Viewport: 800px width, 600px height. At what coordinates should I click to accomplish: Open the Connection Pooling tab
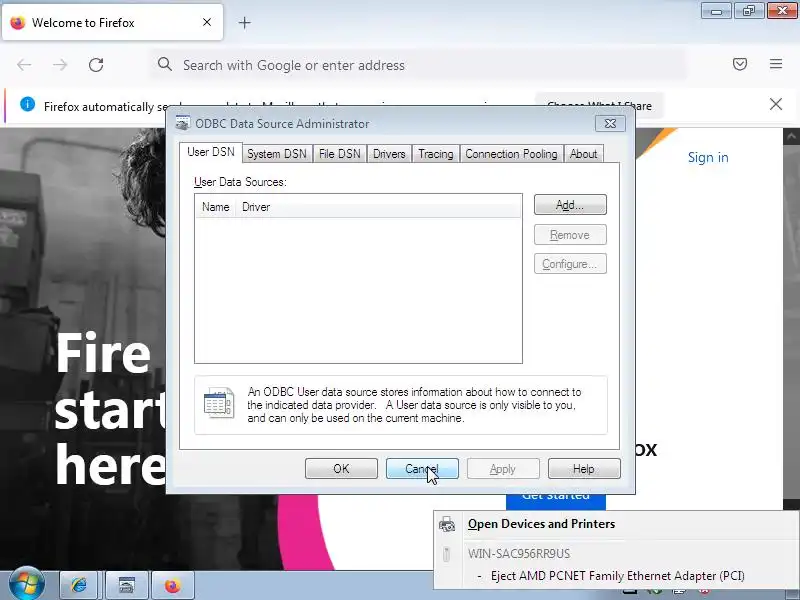tap(511, 154)
